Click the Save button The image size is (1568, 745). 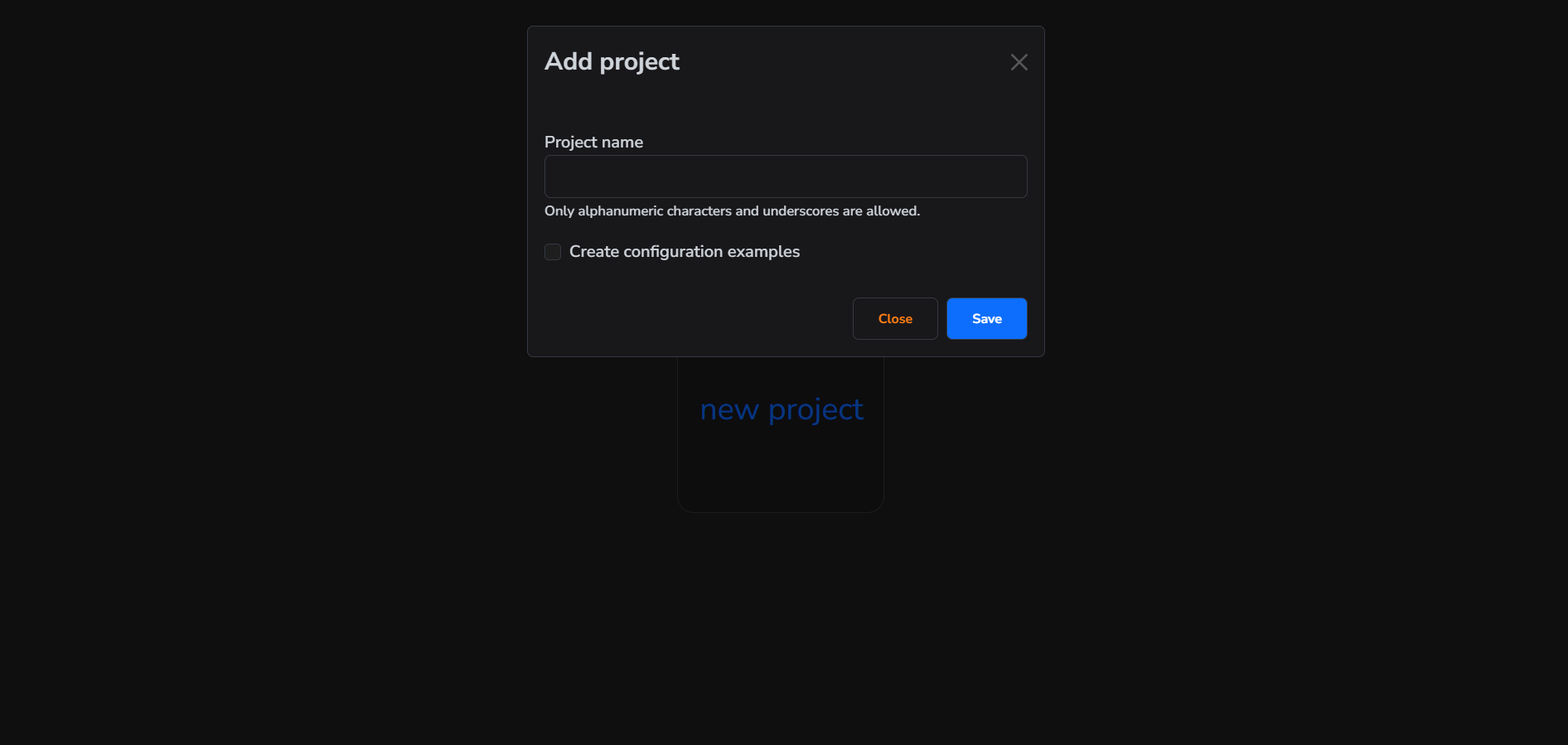click(x=985, y=318)
